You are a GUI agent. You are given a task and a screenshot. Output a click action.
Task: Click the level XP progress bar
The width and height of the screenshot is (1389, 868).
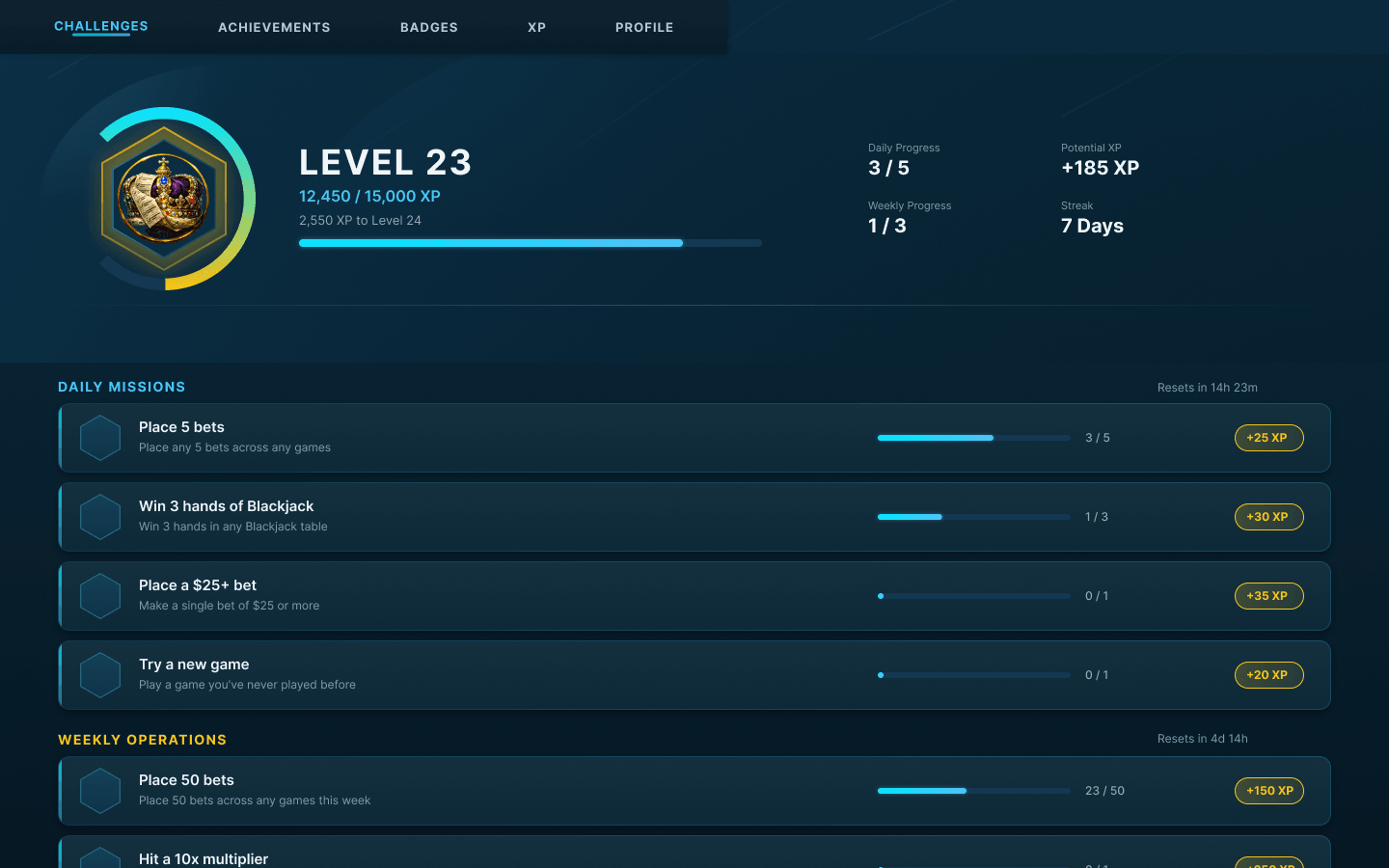point(531,243)
